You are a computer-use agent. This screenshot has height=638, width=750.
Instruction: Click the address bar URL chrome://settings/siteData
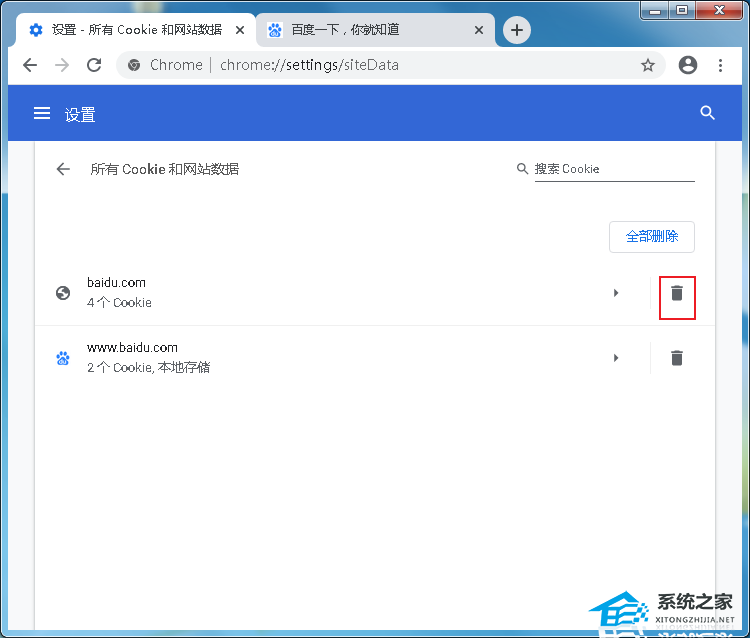point(309,65)
